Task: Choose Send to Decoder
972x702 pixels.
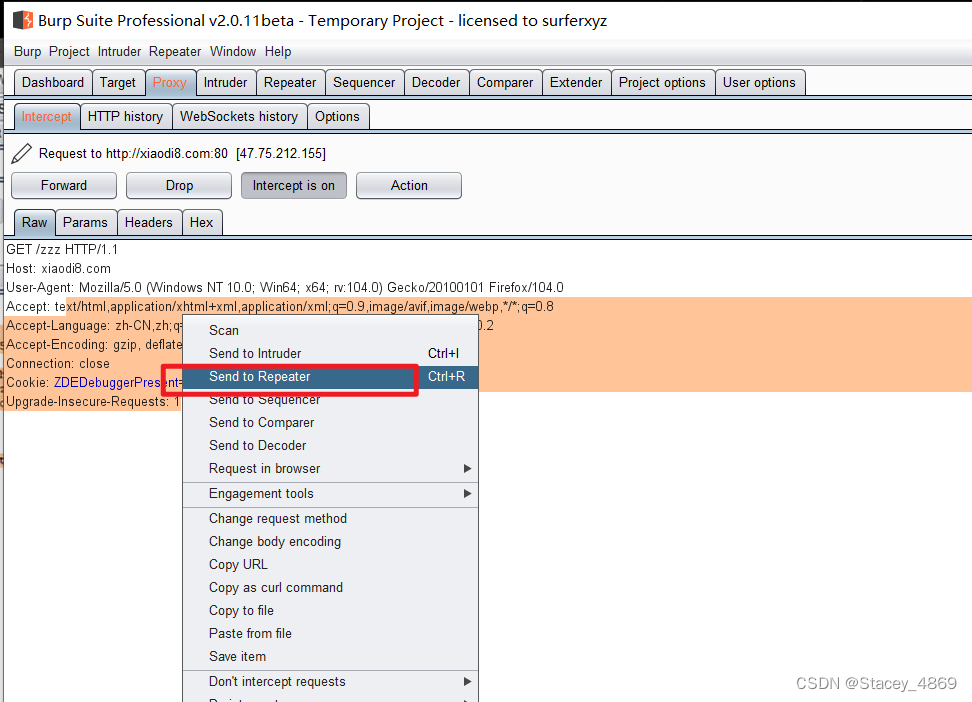Action: [x=330, y=445]
